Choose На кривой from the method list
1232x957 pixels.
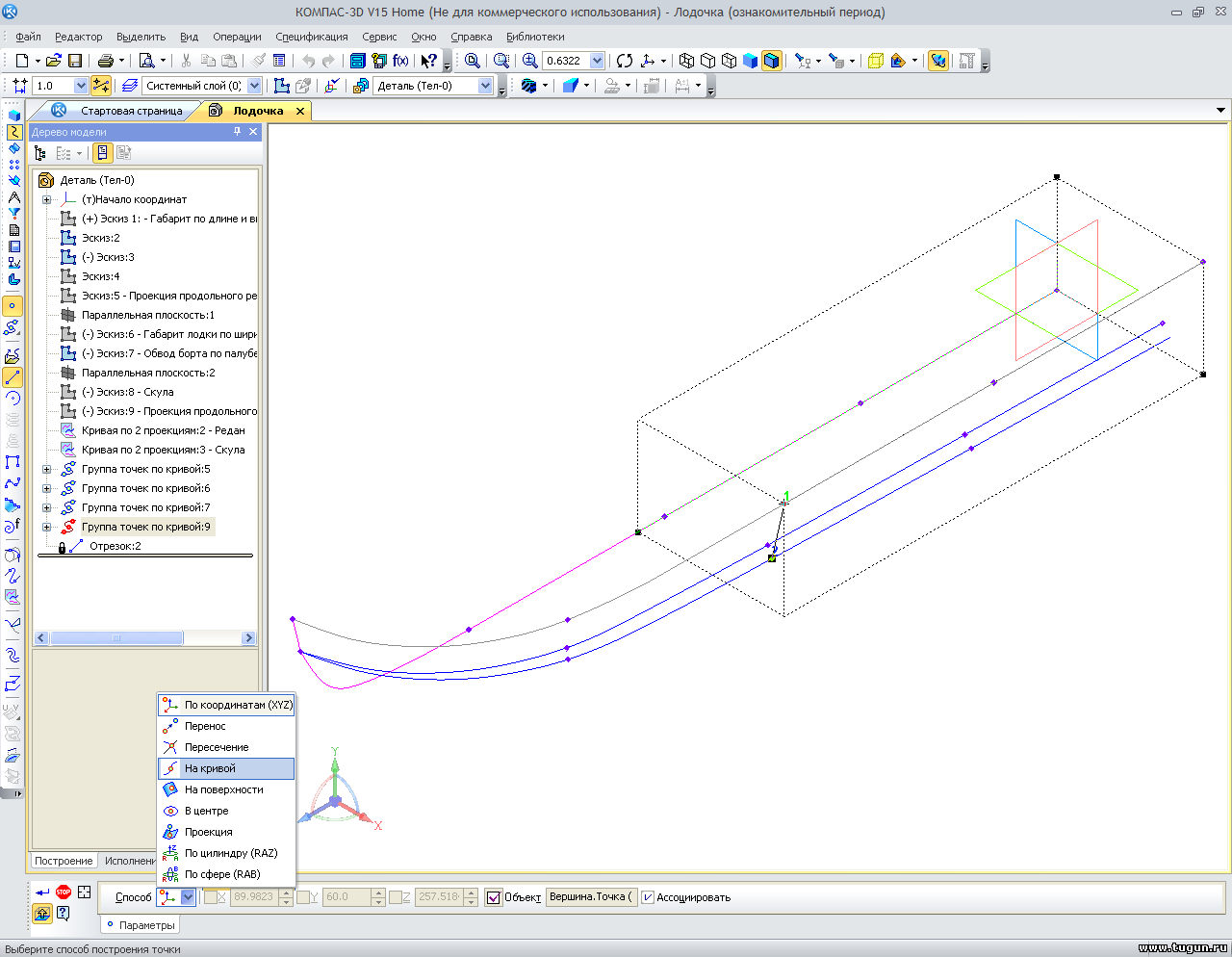[x=226, y=768]
